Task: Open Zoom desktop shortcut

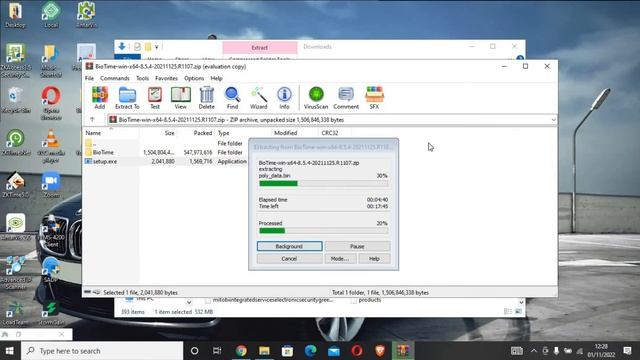Action: tap(51, 184)
